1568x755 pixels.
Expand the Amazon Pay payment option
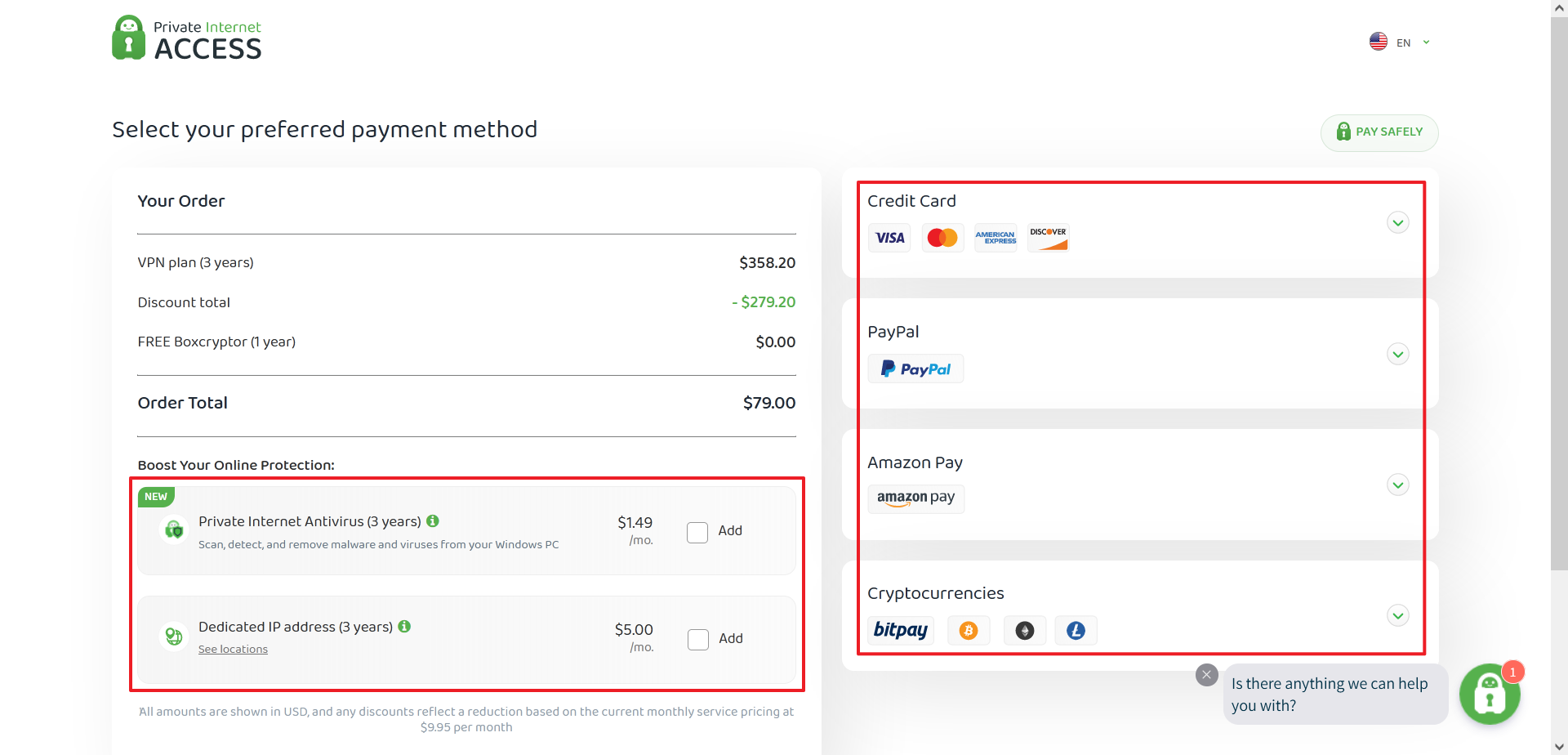point(1398,485)
